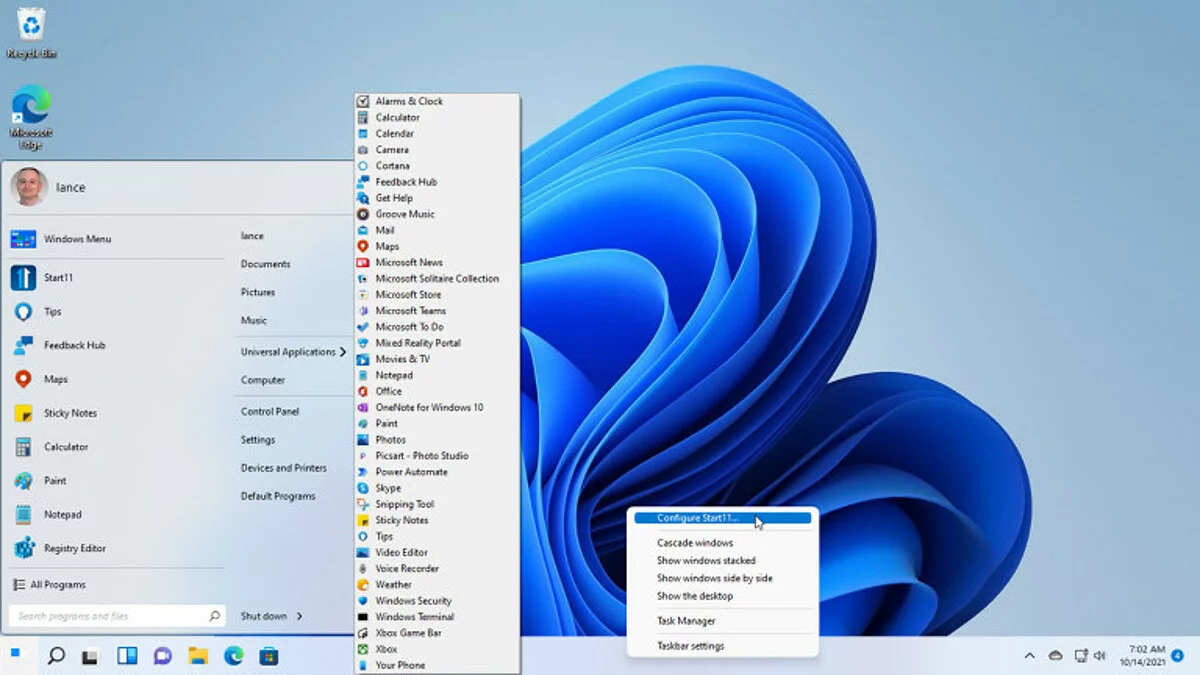This screenshot has height=675, width=1200.
Task: Open Microsoft Store taskbar icon
Action: point(269,656)
